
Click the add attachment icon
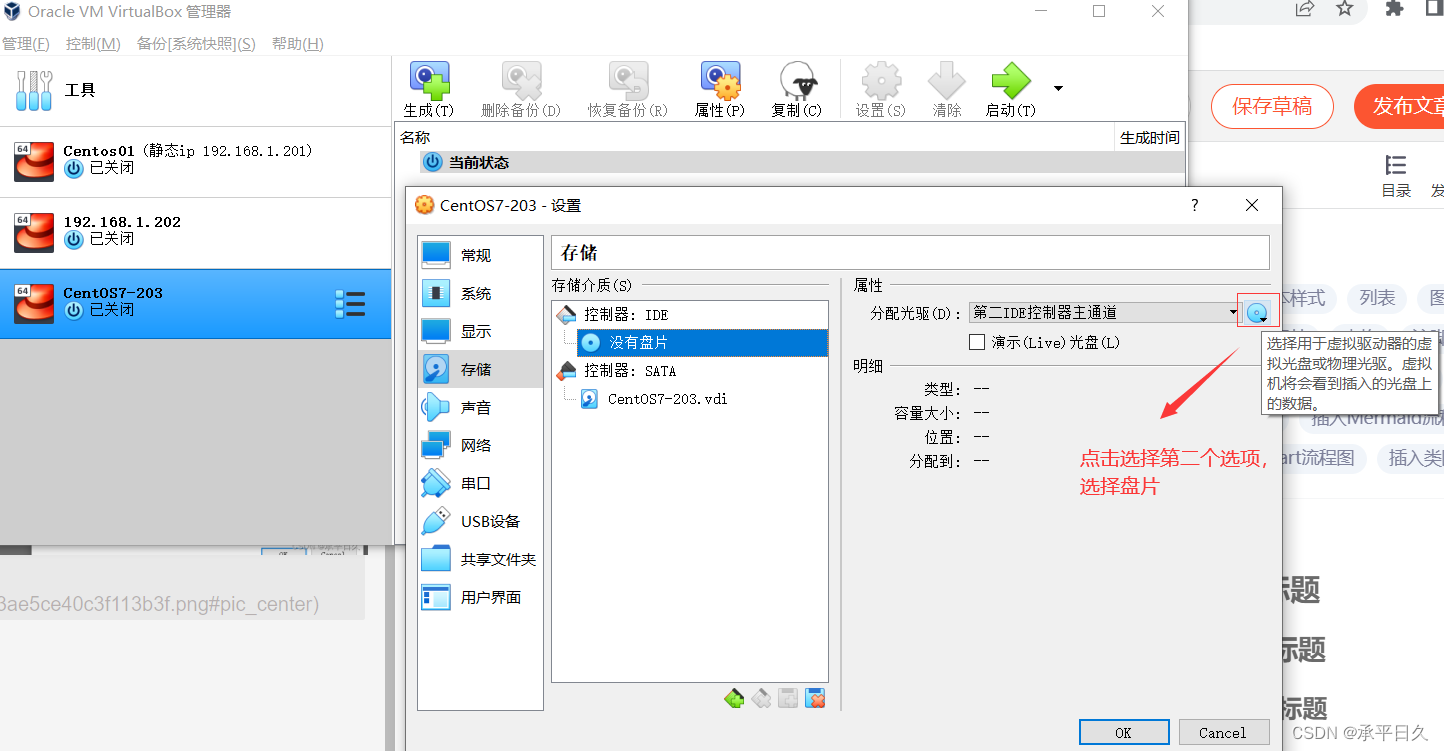tap(788, 698)
